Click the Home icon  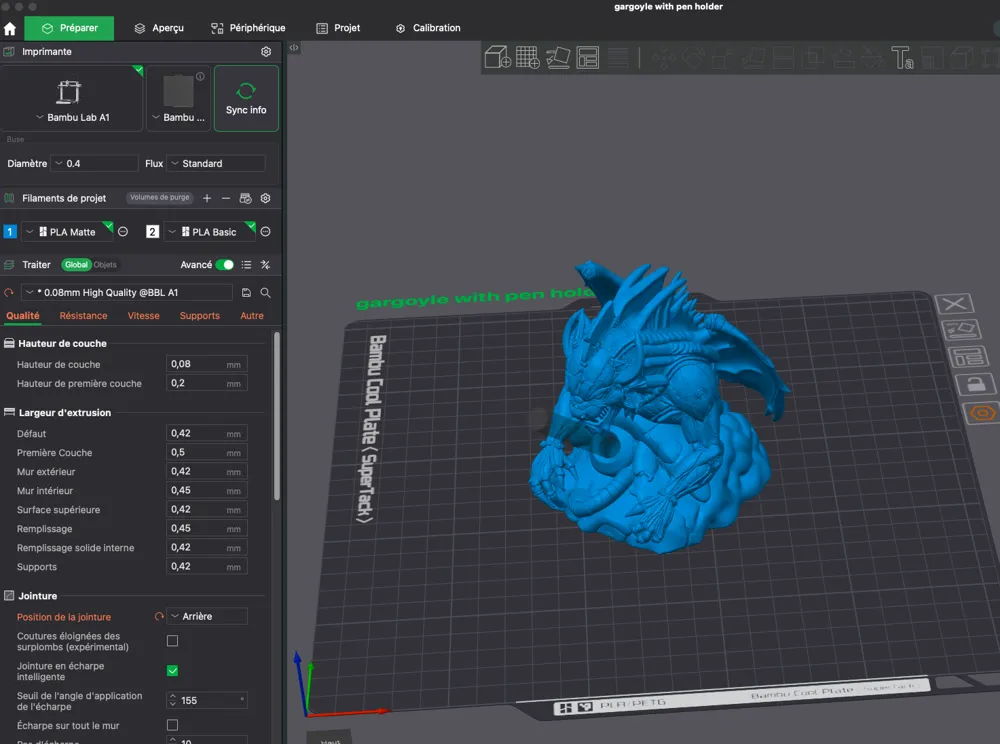tap(10, 29)
